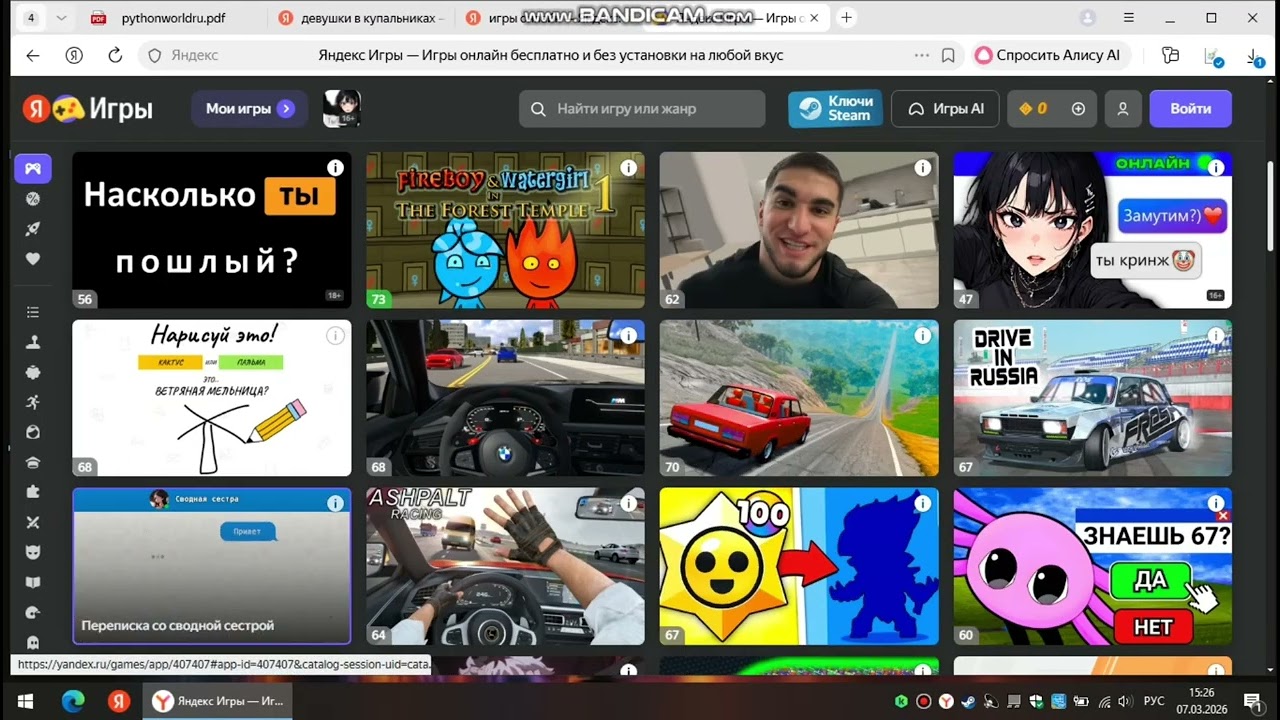1280x720 pixels.
Task: Show info for the Нарисуй это card
Action: pos(335,336)
